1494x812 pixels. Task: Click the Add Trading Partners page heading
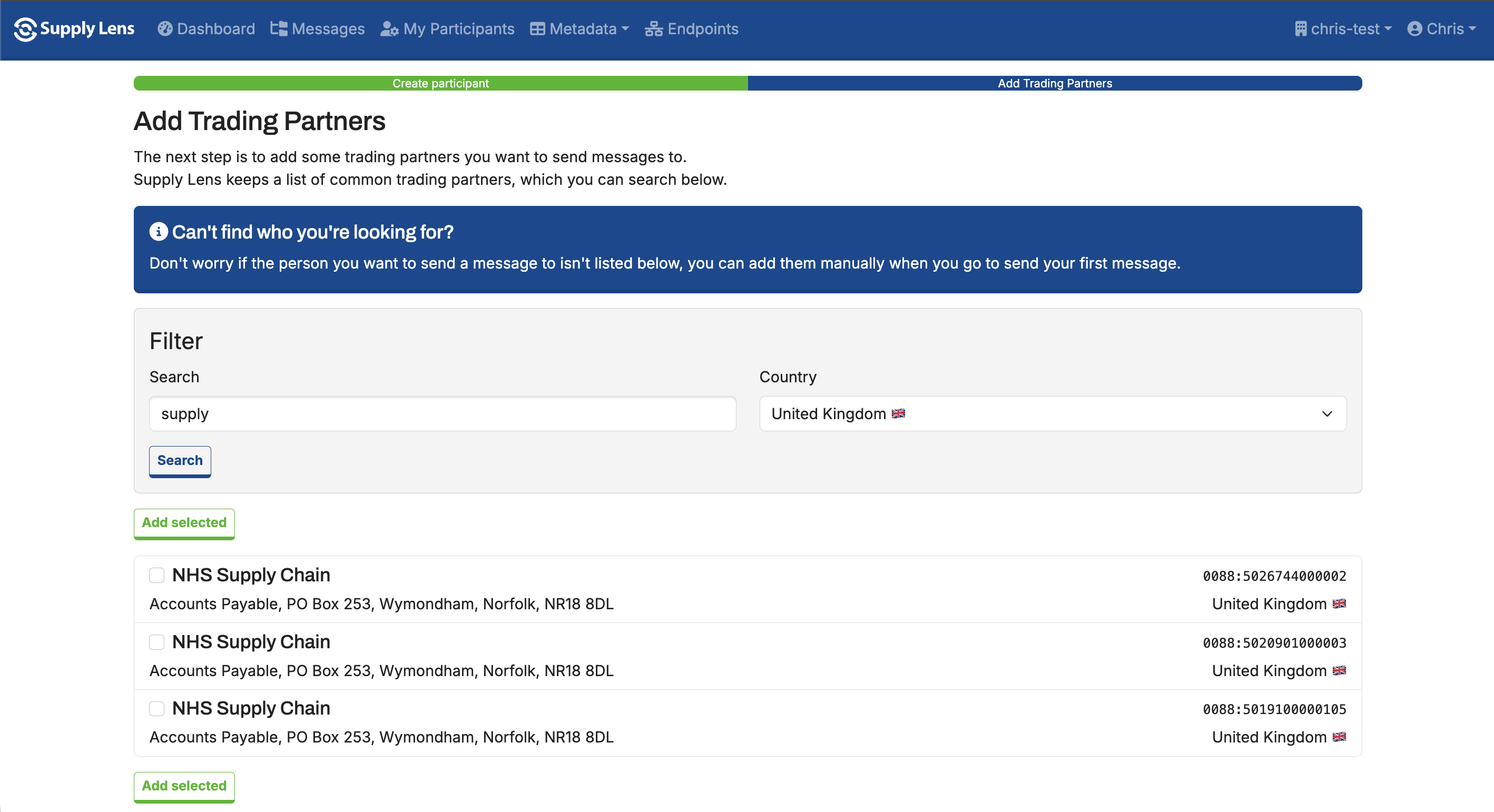point(259,121)
